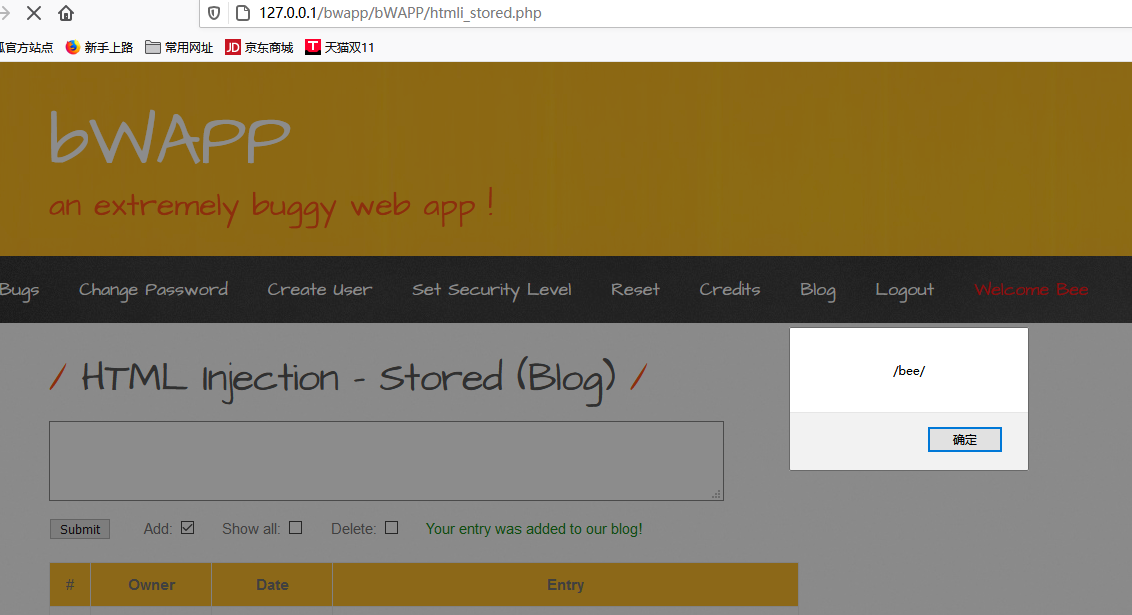Open Change Password page

pyautogui.click(x=153, y=290)
